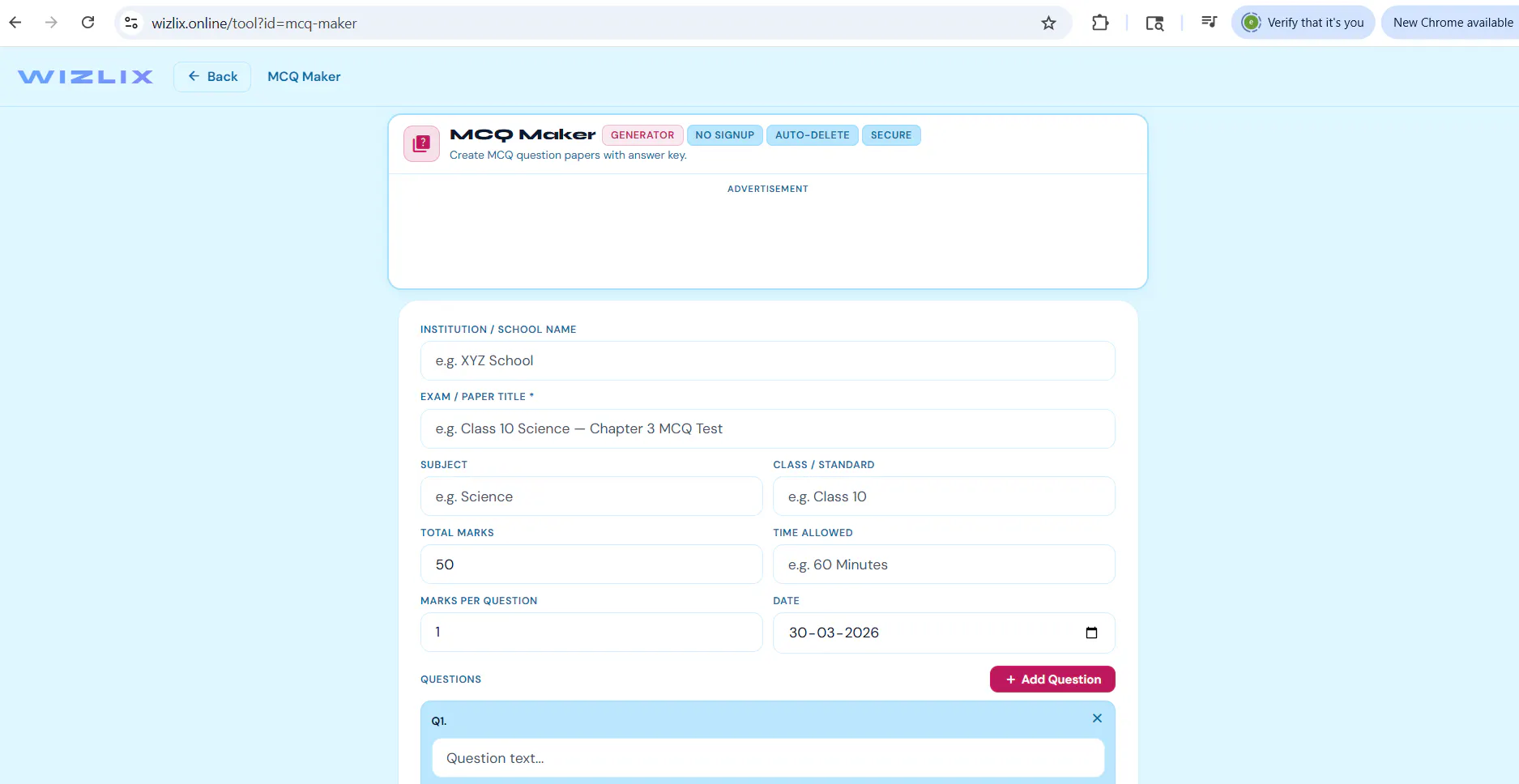
Task: Click the 'EXAM / PAPER TITLE *' label
Action: click(477, 397)
